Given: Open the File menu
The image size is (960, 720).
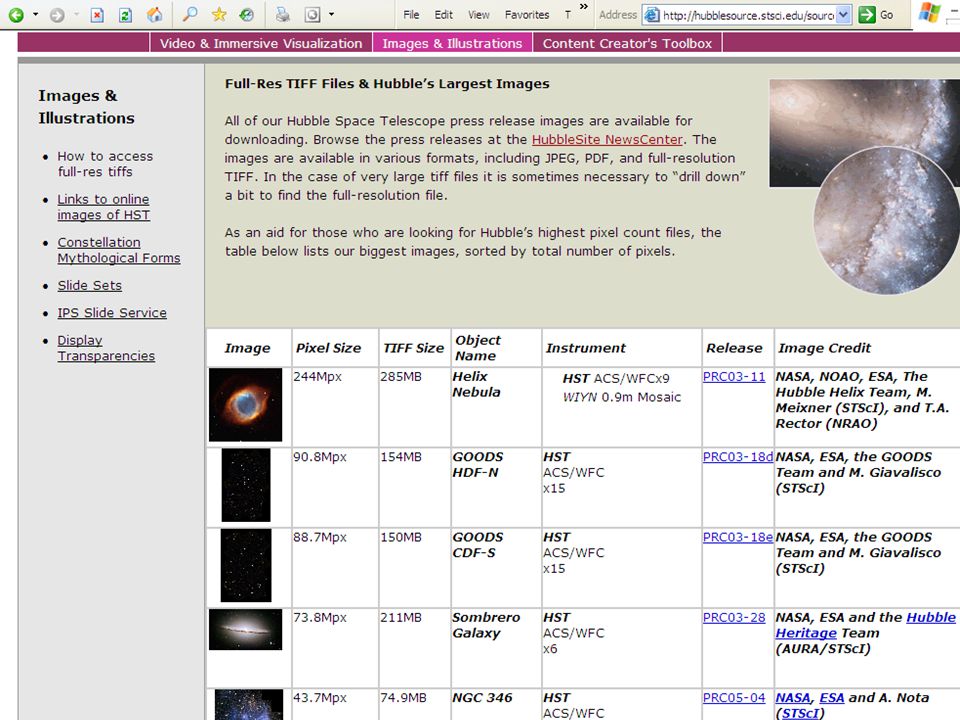Looking at the screenshot, I should click(x=411, y=15).
